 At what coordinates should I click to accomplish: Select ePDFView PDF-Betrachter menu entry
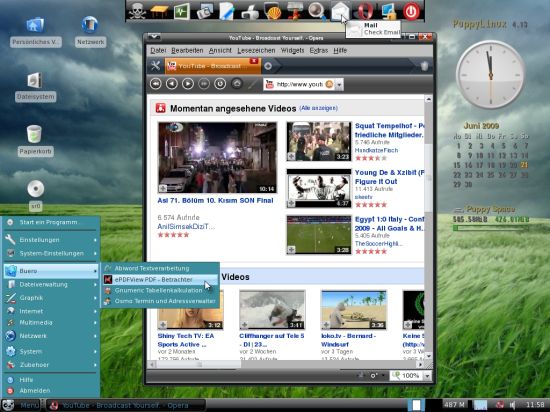click(160, 279)
